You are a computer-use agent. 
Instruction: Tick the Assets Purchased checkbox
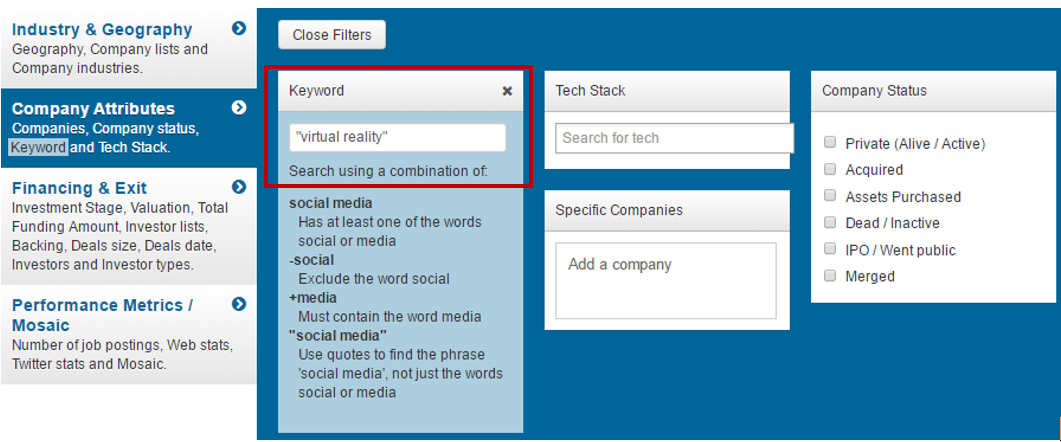tap(830, 196)
